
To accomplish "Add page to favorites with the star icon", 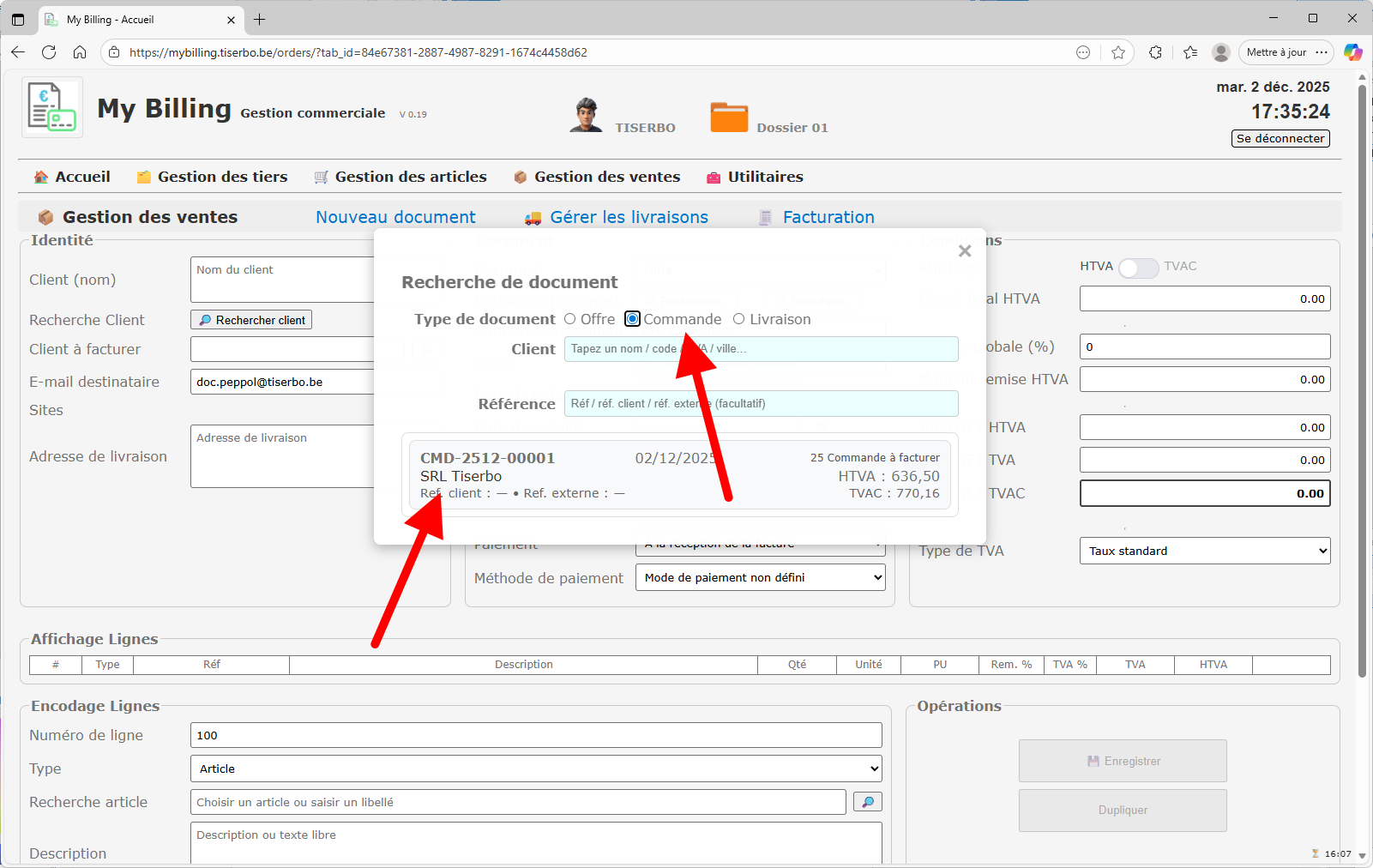I will 1118,52.
